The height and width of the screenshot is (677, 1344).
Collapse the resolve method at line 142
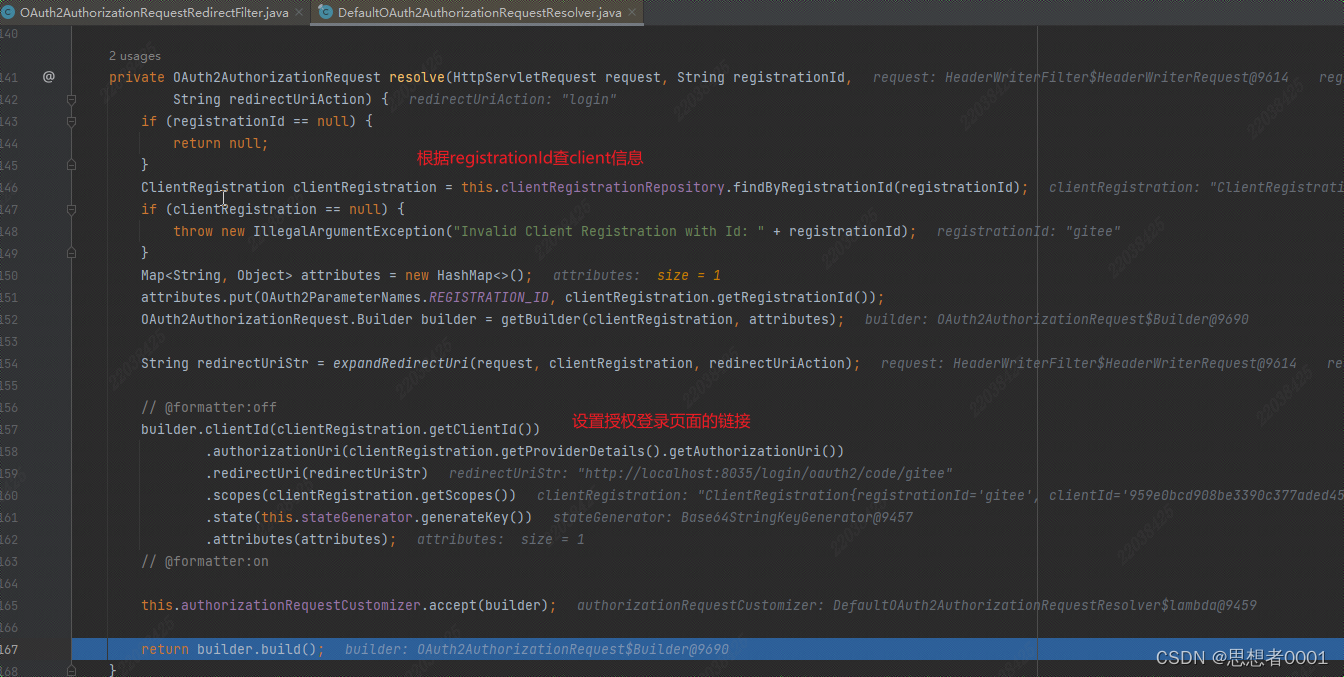(72, 99)
